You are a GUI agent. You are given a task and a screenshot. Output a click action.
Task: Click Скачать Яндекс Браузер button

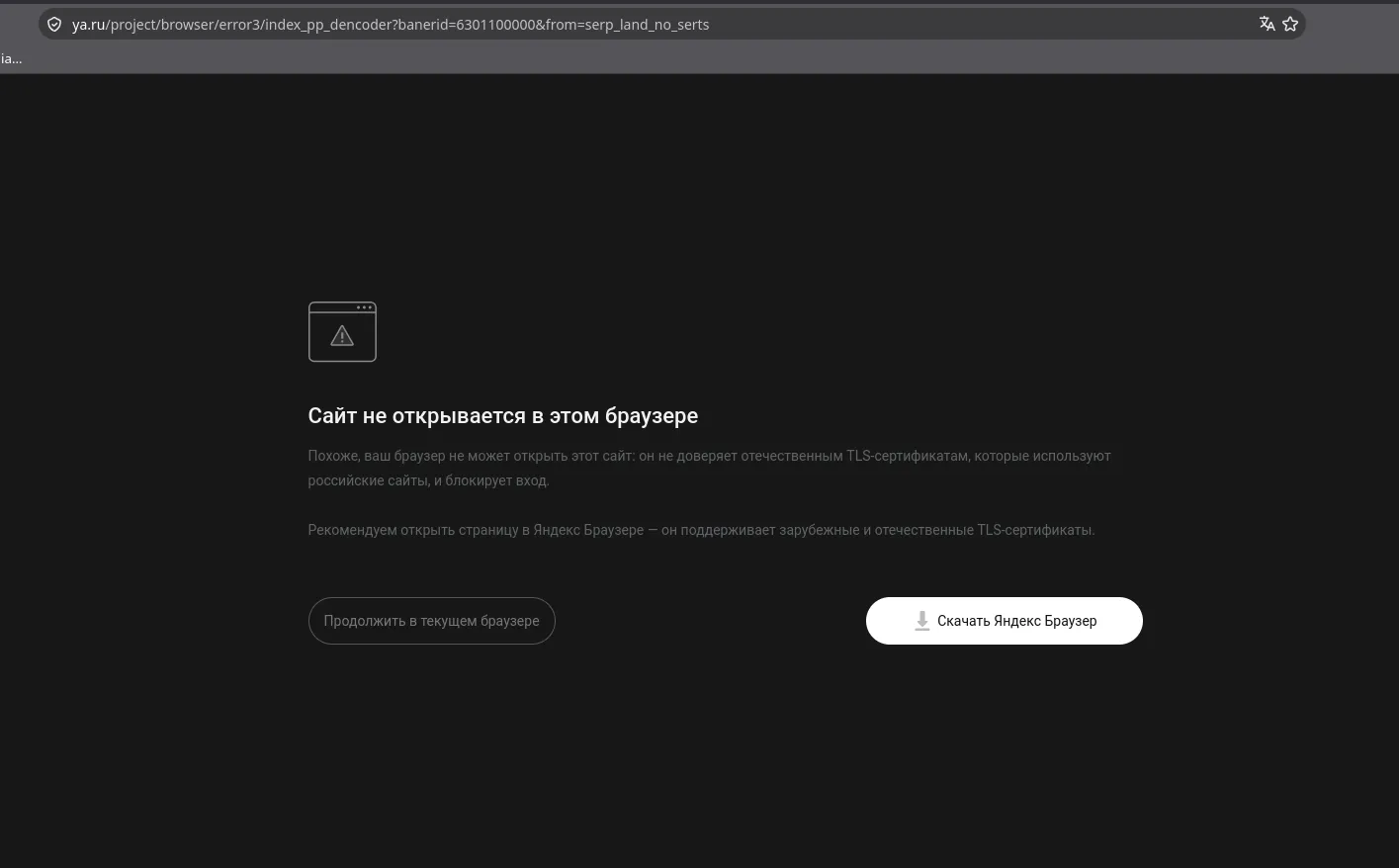coord(1005,621)
